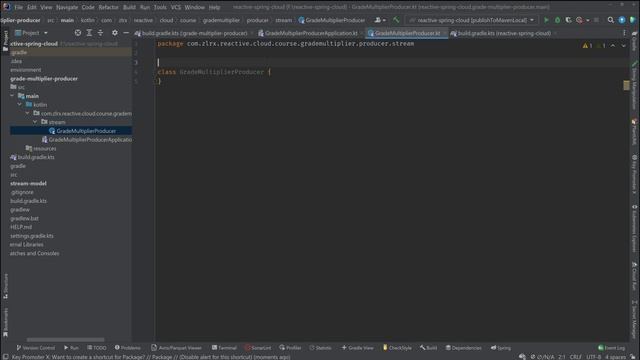Select .gitignore in project tree
The width and height of the screenshot is (640, 360).
(x=22, y=192)
